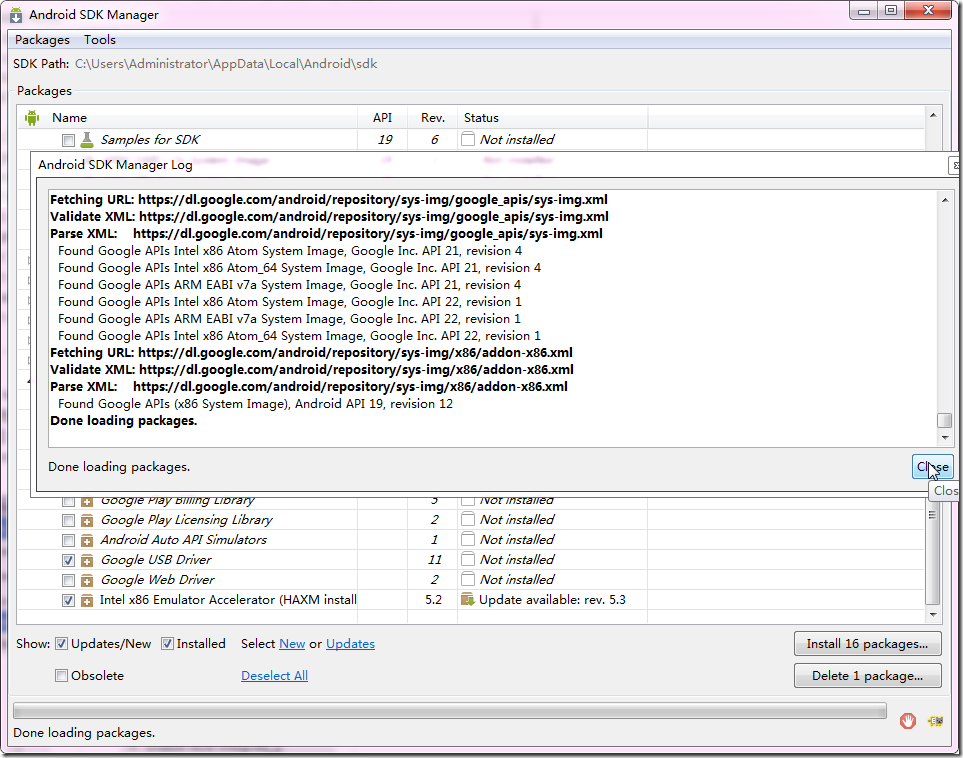Sort packages by the API column header

click(x=382, y=117)
